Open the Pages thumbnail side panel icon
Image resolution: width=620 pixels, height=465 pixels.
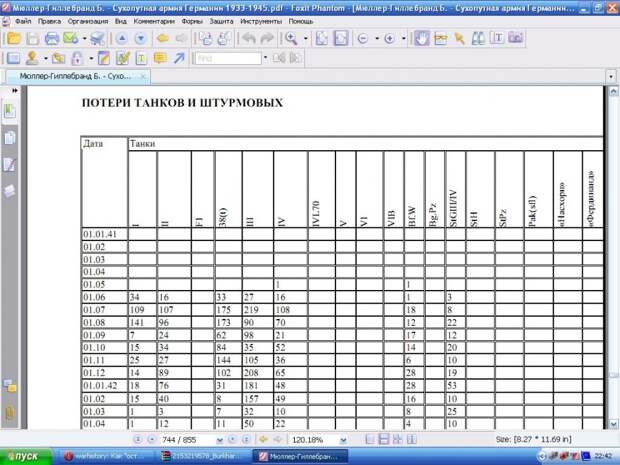9,138
